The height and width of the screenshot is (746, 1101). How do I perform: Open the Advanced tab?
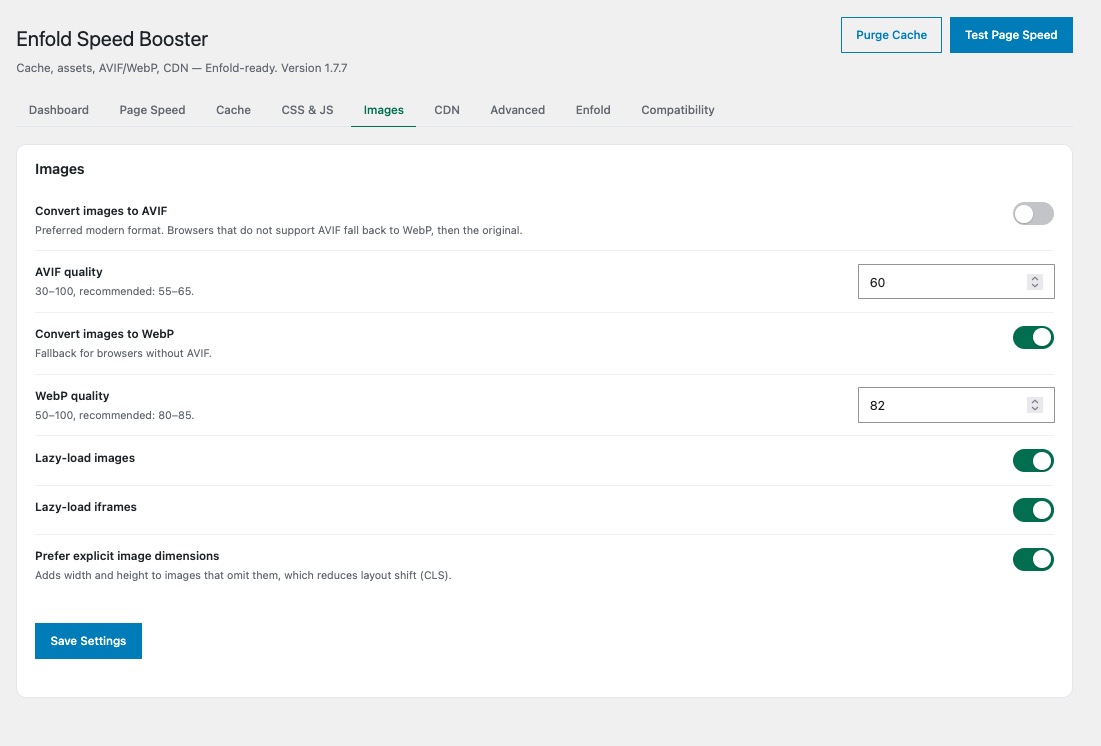tap(517, 110)
